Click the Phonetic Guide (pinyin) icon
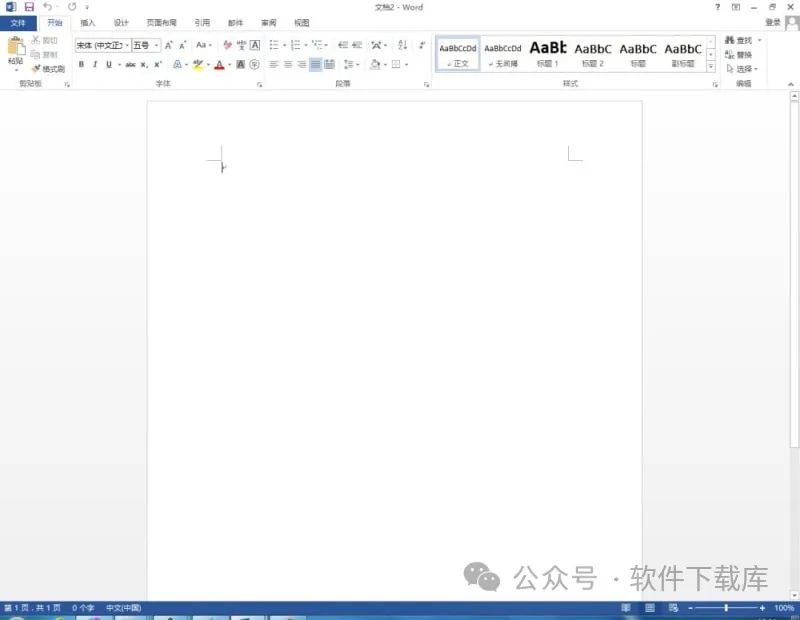 click(x=241, y=45)
